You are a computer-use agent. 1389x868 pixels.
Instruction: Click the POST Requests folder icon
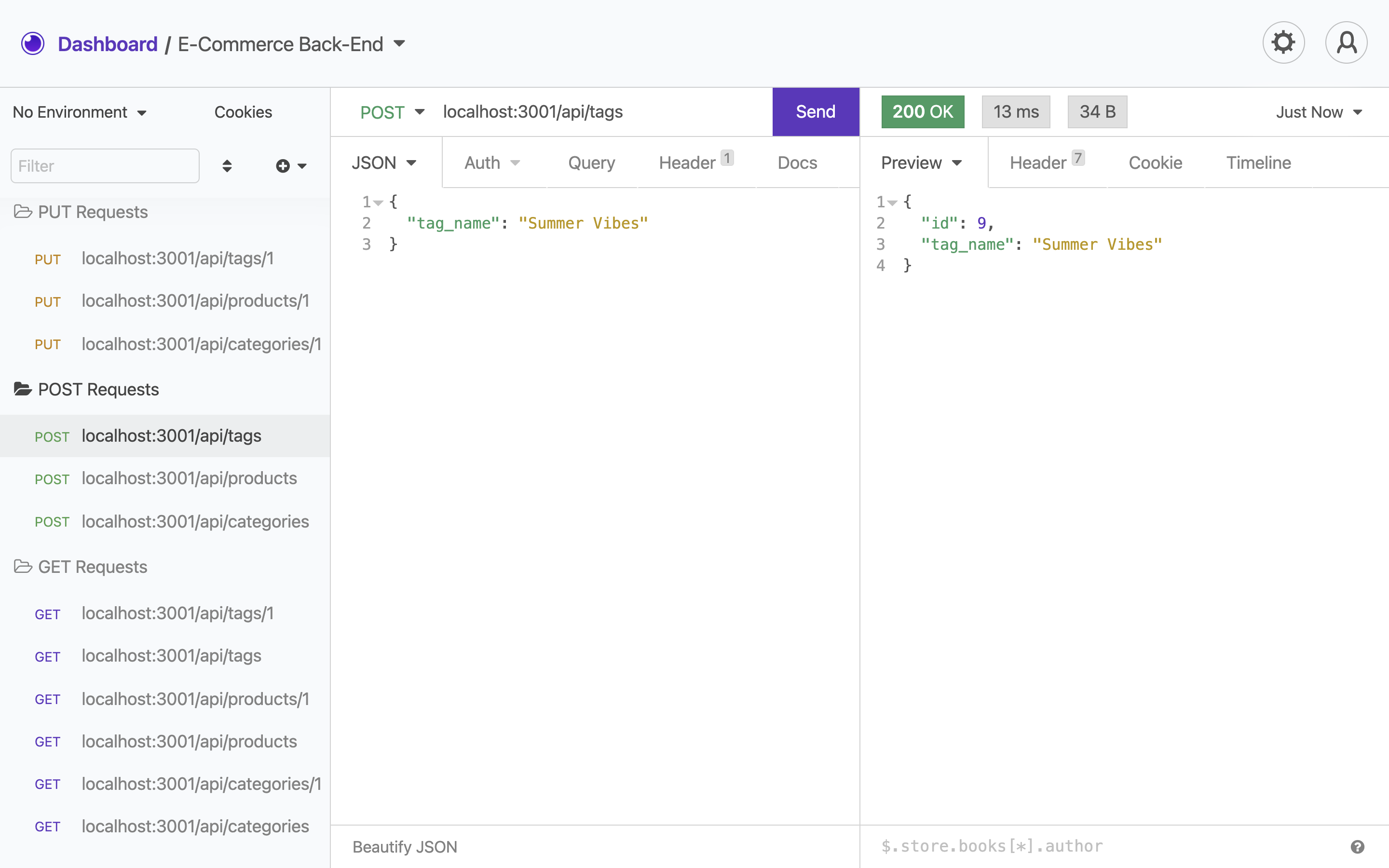tap(23, 389)
